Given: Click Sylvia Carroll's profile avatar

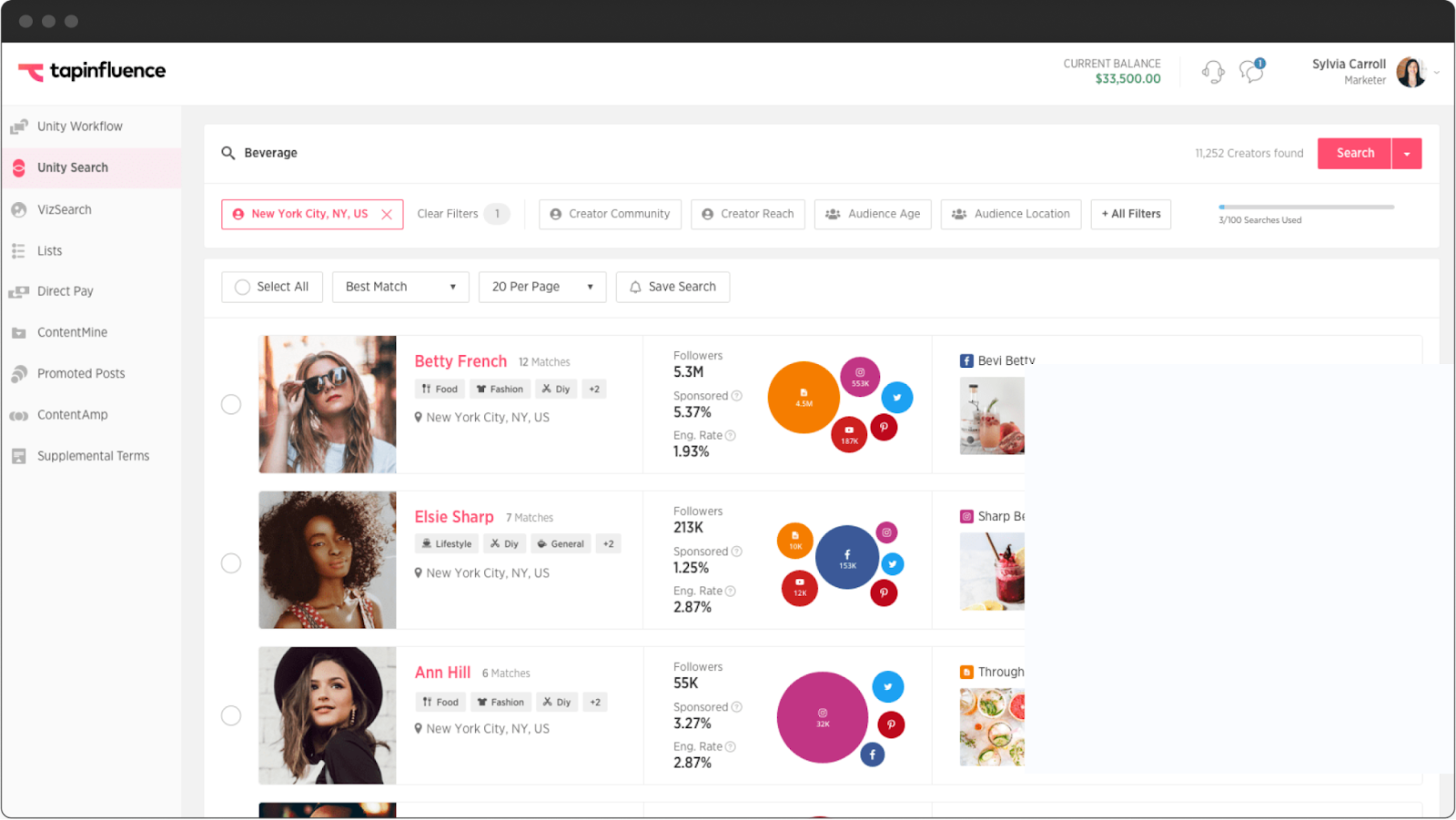Looking at the screenshot, I should pos(1411,72).
